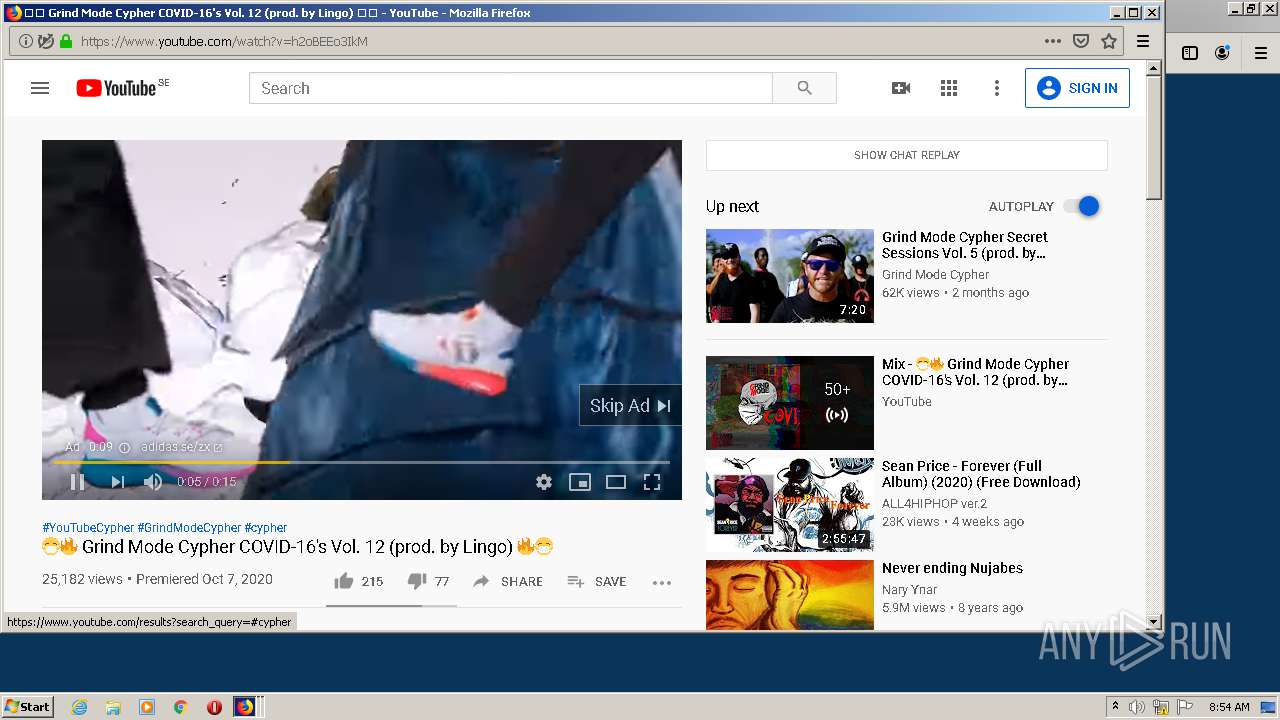1280x720 pixels.
Task: Open the Windows Start menu
Action: click(x=28, y=706)
